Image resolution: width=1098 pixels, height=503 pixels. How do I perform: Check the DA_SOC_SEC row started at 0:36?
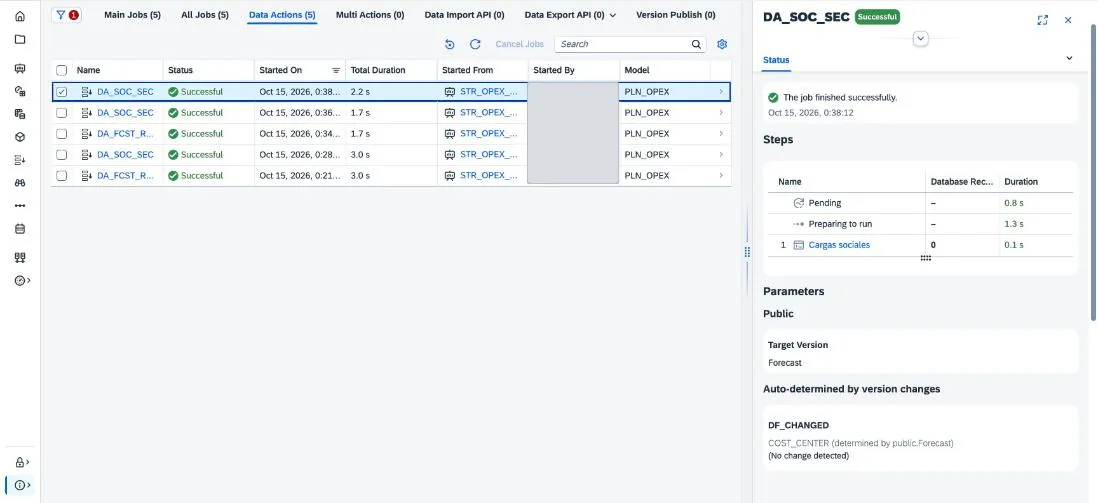point(62,113)
